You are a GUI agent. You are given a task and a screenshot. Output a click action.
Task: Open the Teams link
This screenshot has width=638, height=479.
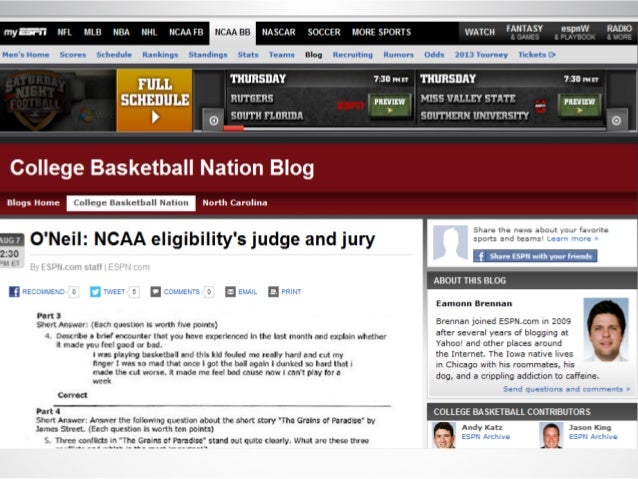coord(282,55)
